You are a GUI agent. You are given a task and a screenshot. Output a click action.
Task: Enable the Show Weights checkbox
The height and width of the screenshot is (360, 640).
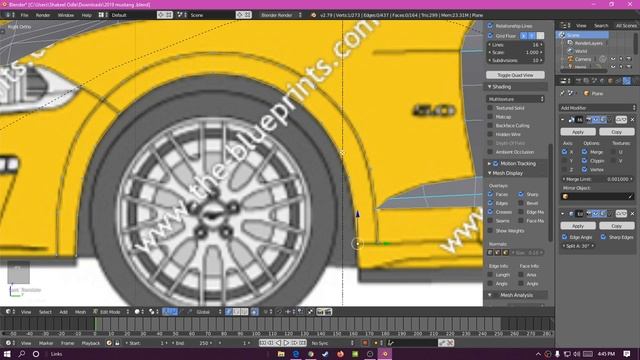pos(490,231)
